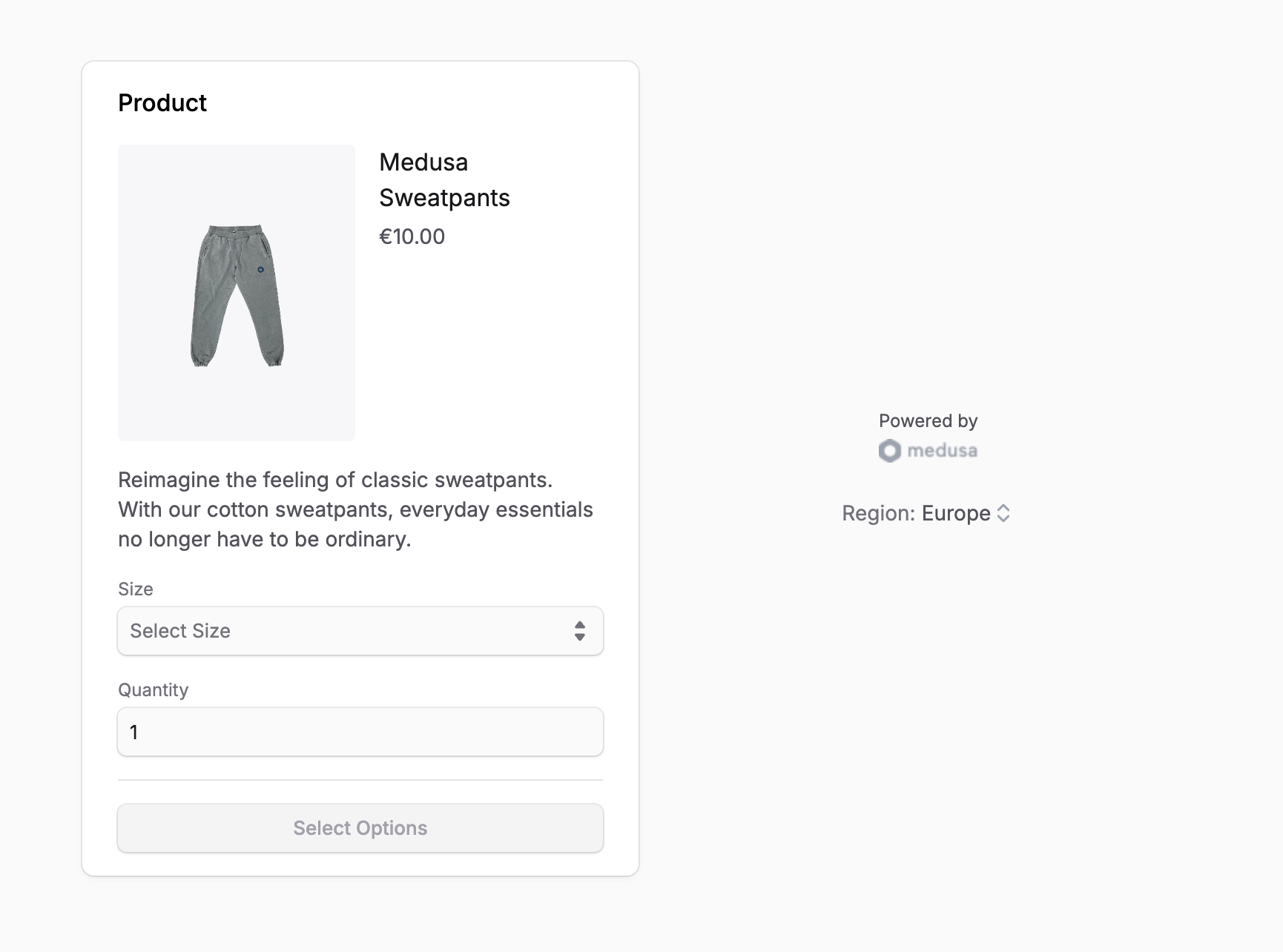
Task: Click the Medusa logo icon
Action: click(889, 450)
